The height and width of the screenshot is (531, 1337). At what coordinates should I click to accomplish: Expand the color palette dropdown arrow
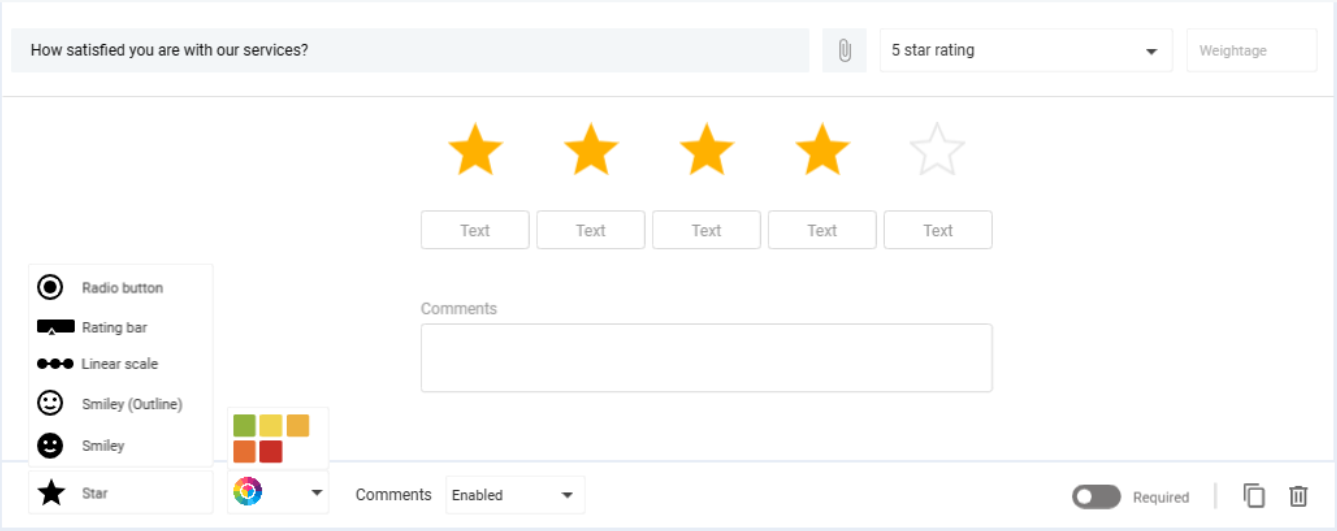coord(317,492)
